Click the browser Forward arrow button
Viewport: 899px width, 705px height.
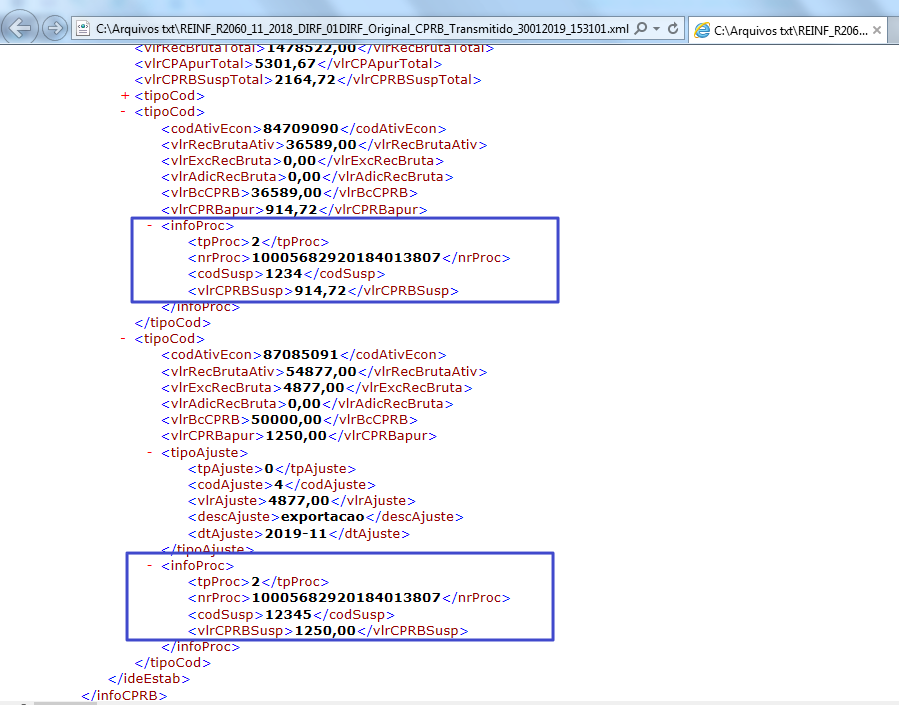click(x=56, y=28)
